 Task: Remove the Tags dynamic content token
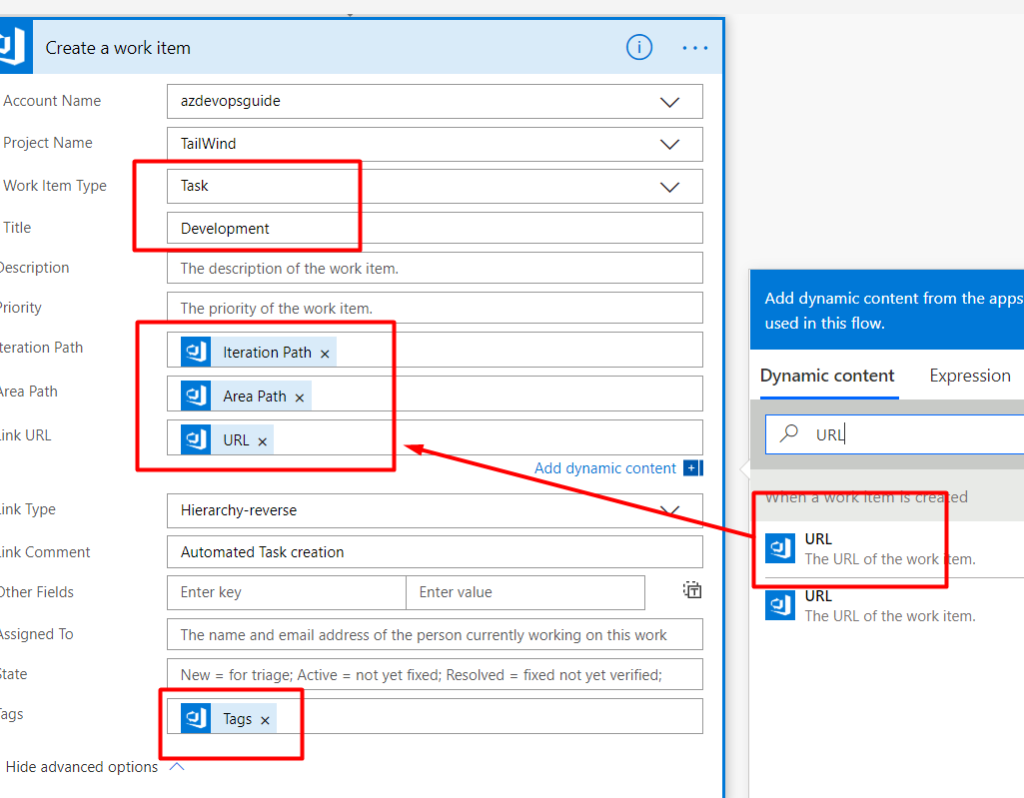264,718
